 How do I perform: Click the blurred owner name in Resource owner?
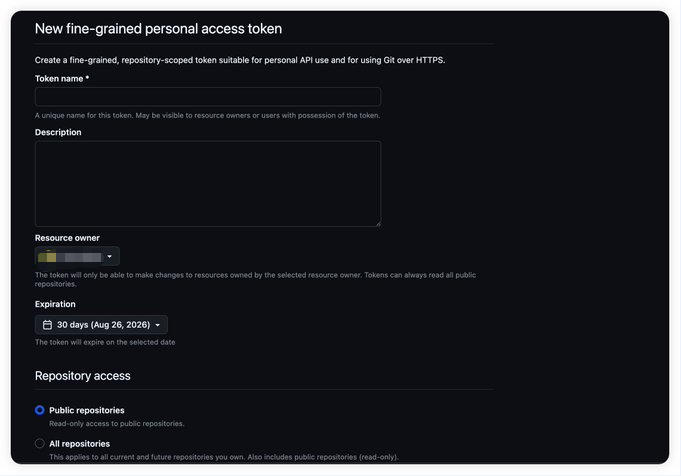pos(79,257)
